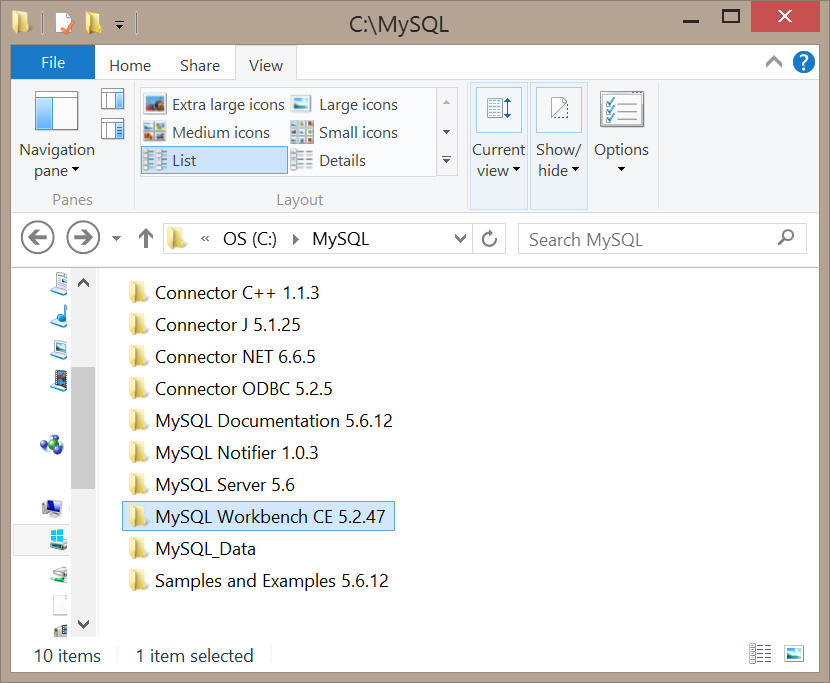Select the "Samples and Examples 5.6.12" folder

click(258, 581)
